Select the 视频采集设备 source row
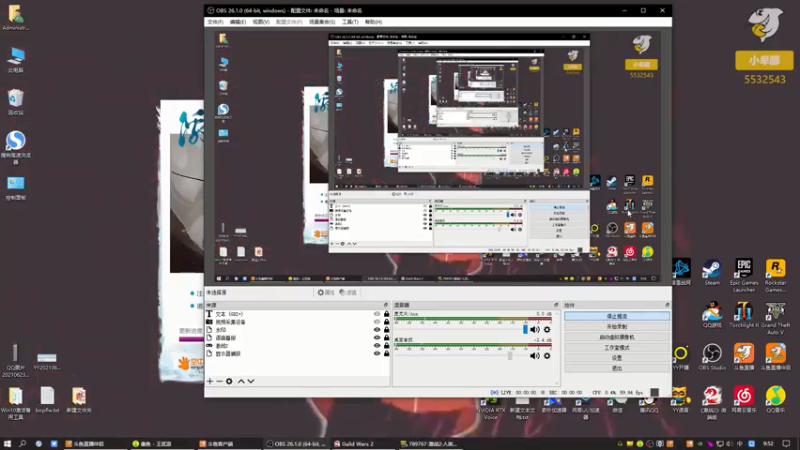 click(297, 322)
